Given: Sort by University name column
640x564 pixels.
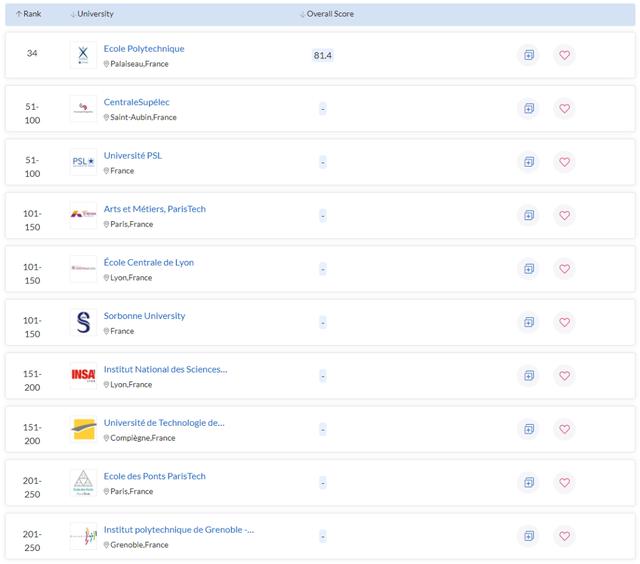Looking at the screenshot, I should coord(93,14).
